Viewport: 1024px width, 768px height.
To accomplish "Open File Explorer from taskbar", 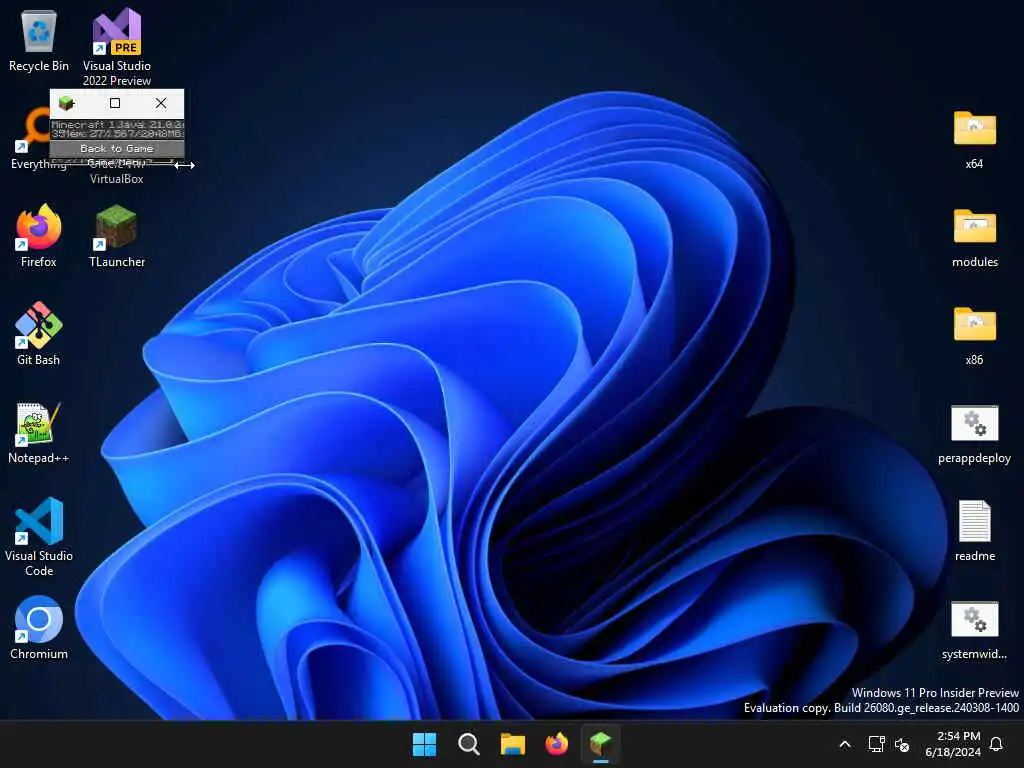I will point(513,744).
